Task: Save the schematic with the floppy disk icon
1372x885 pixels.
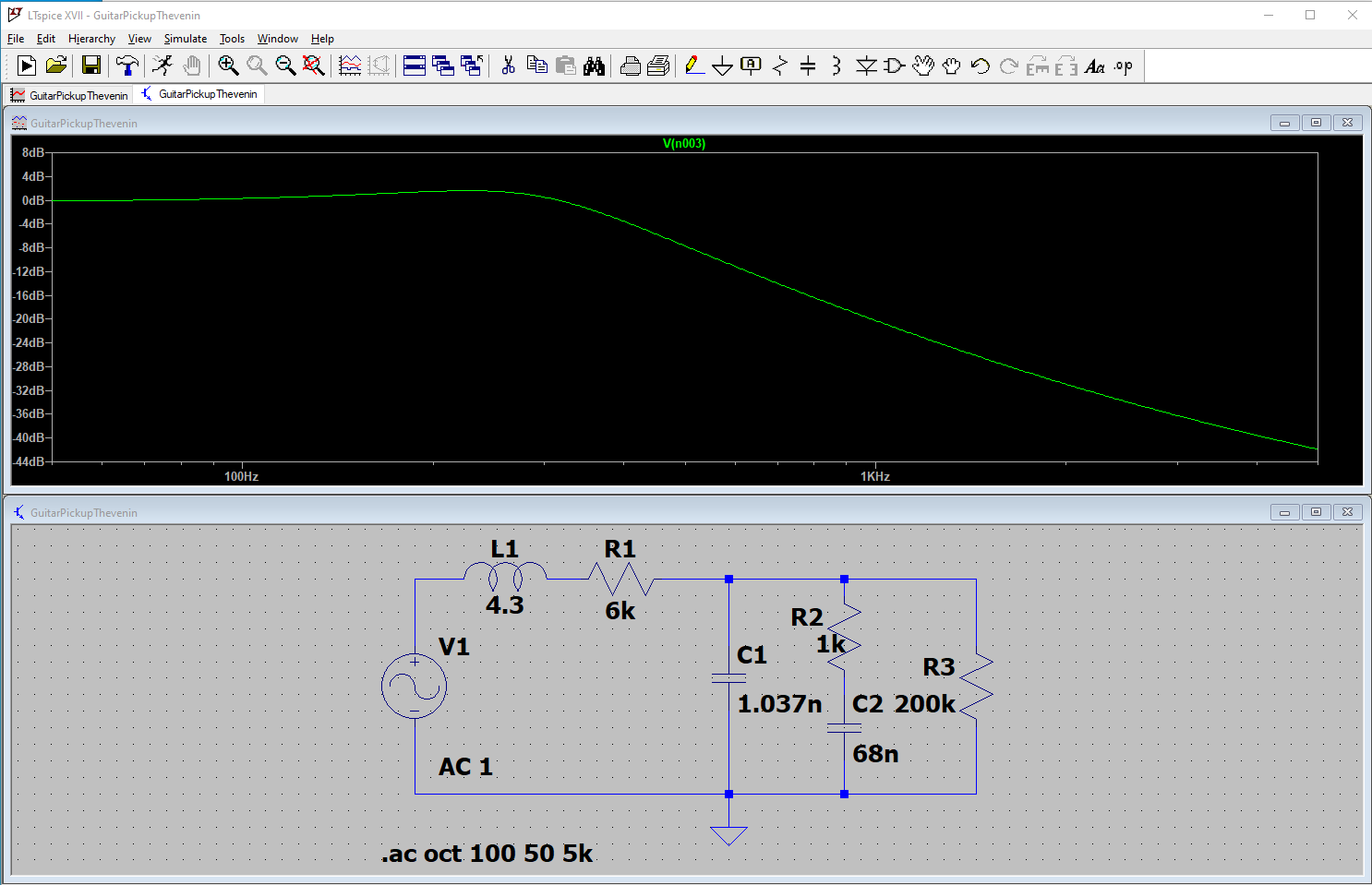Action: [x=91, y=66]
